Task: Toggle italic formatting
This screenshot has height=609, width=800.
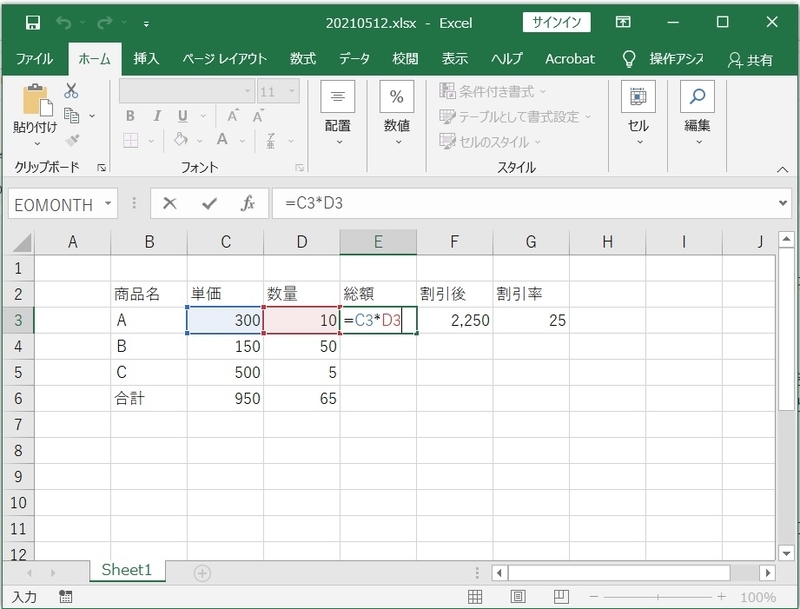Action: click(156, 116)
